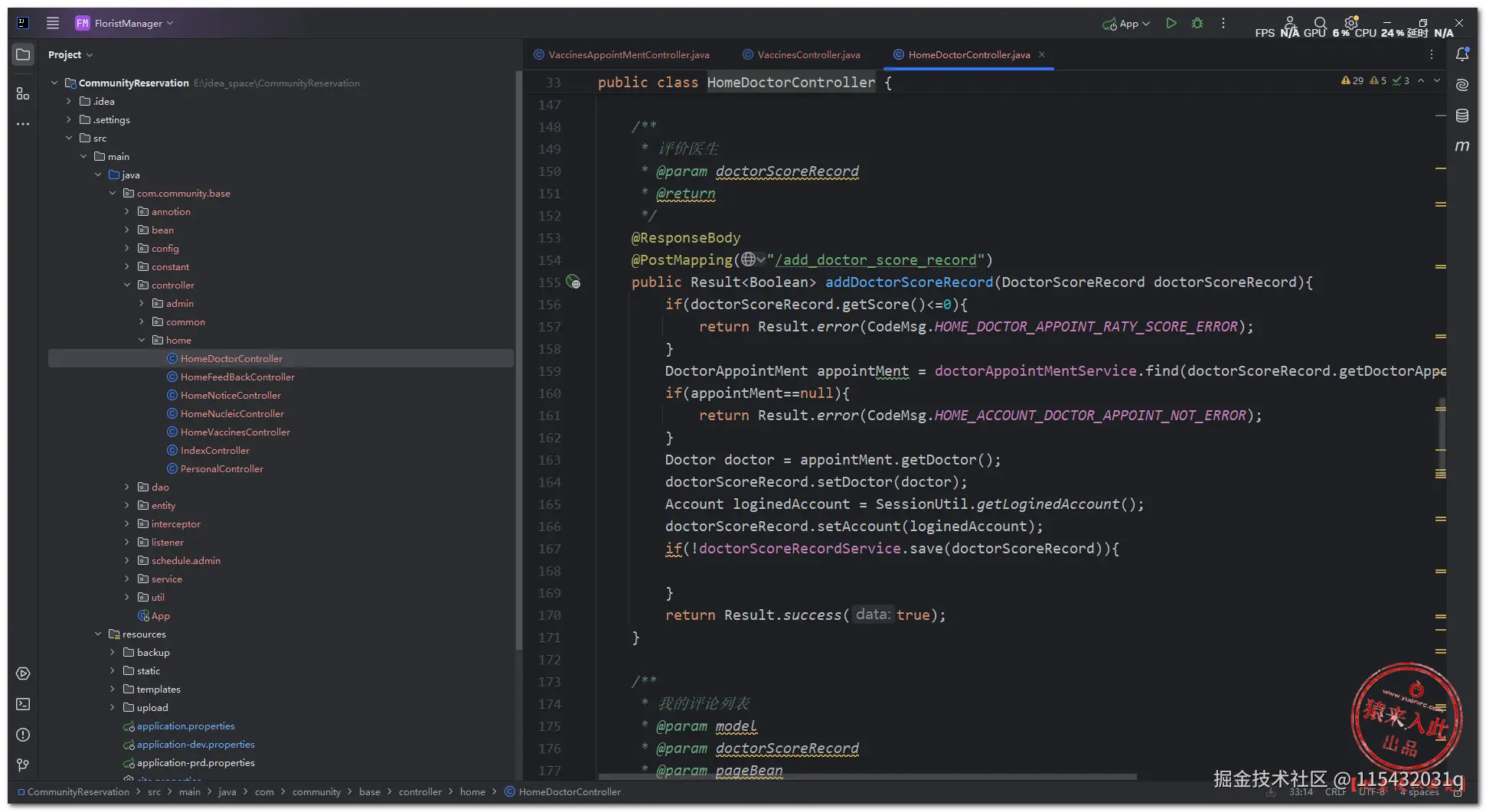Image resolution: width=1486 pixels, height=812 pixels.
Task: Expand the service package
Action: (x=127, y=579)
